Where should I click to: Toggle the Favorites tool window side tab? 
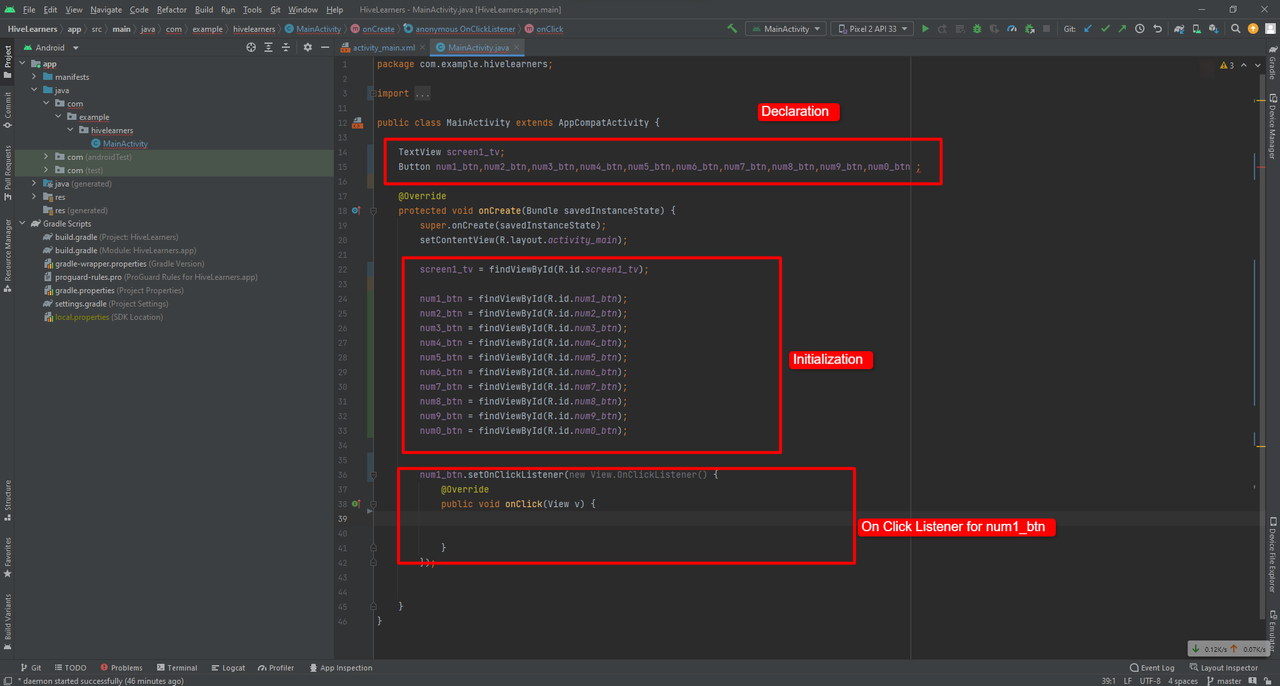7,558
